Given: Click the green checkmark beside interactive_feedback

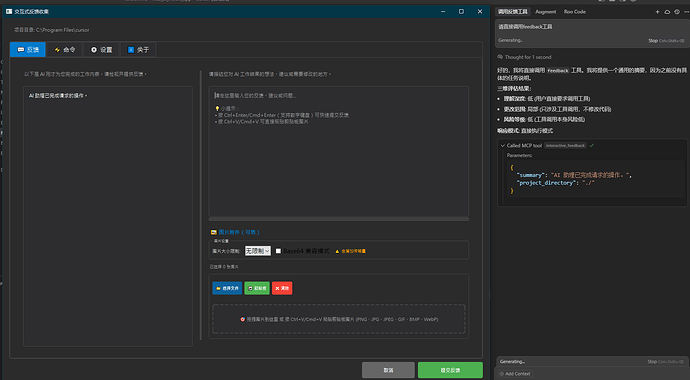Looking at the screenshot, I should tap(592, 146).
